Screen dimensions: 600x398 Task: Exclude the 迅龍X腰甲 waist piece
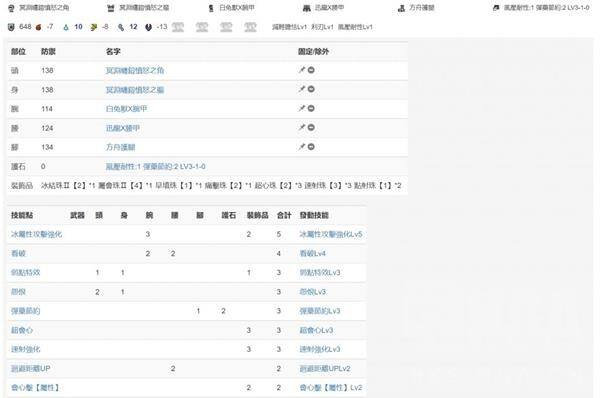point(311,127)
